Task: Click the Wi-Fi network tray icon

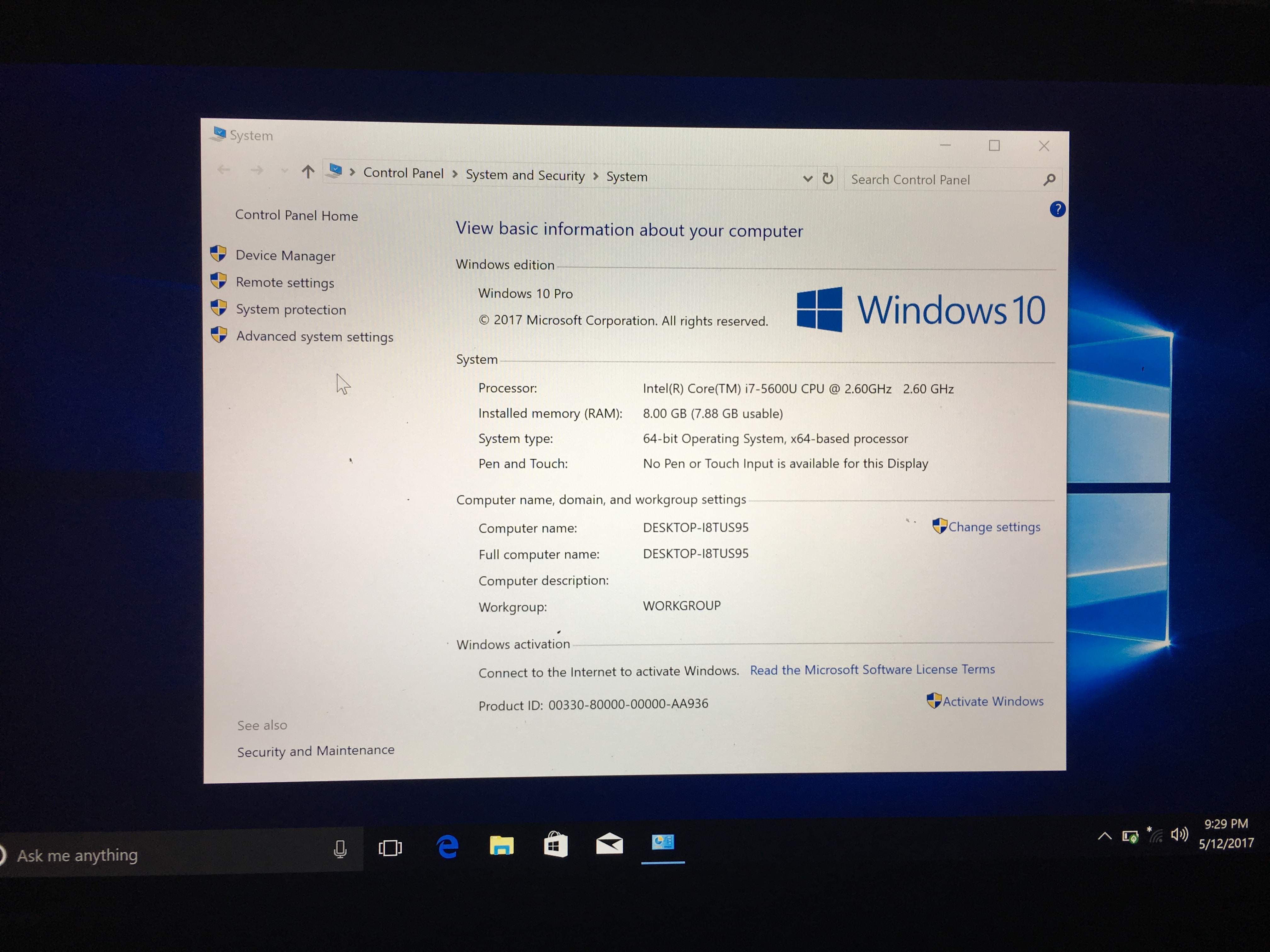Action: coord(1155,835)
